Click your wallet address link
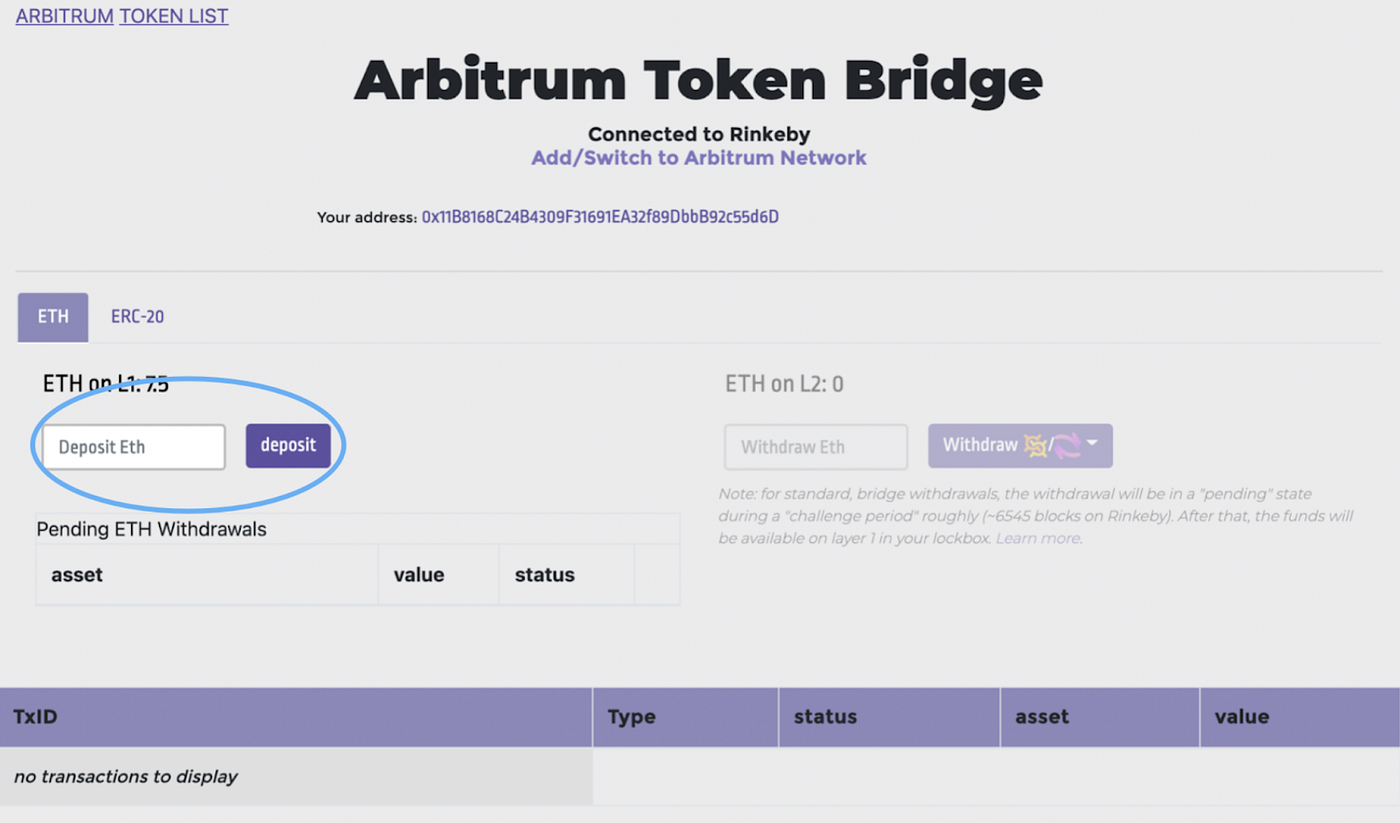 pyautogui.click(x=599, y=216)
